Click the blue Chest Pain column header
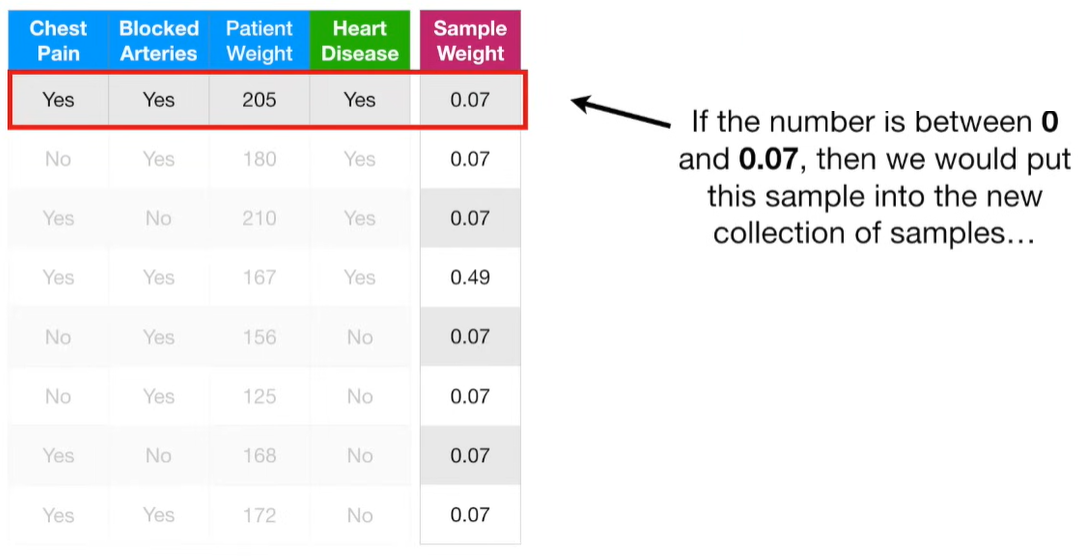 (x=58, y=41)
